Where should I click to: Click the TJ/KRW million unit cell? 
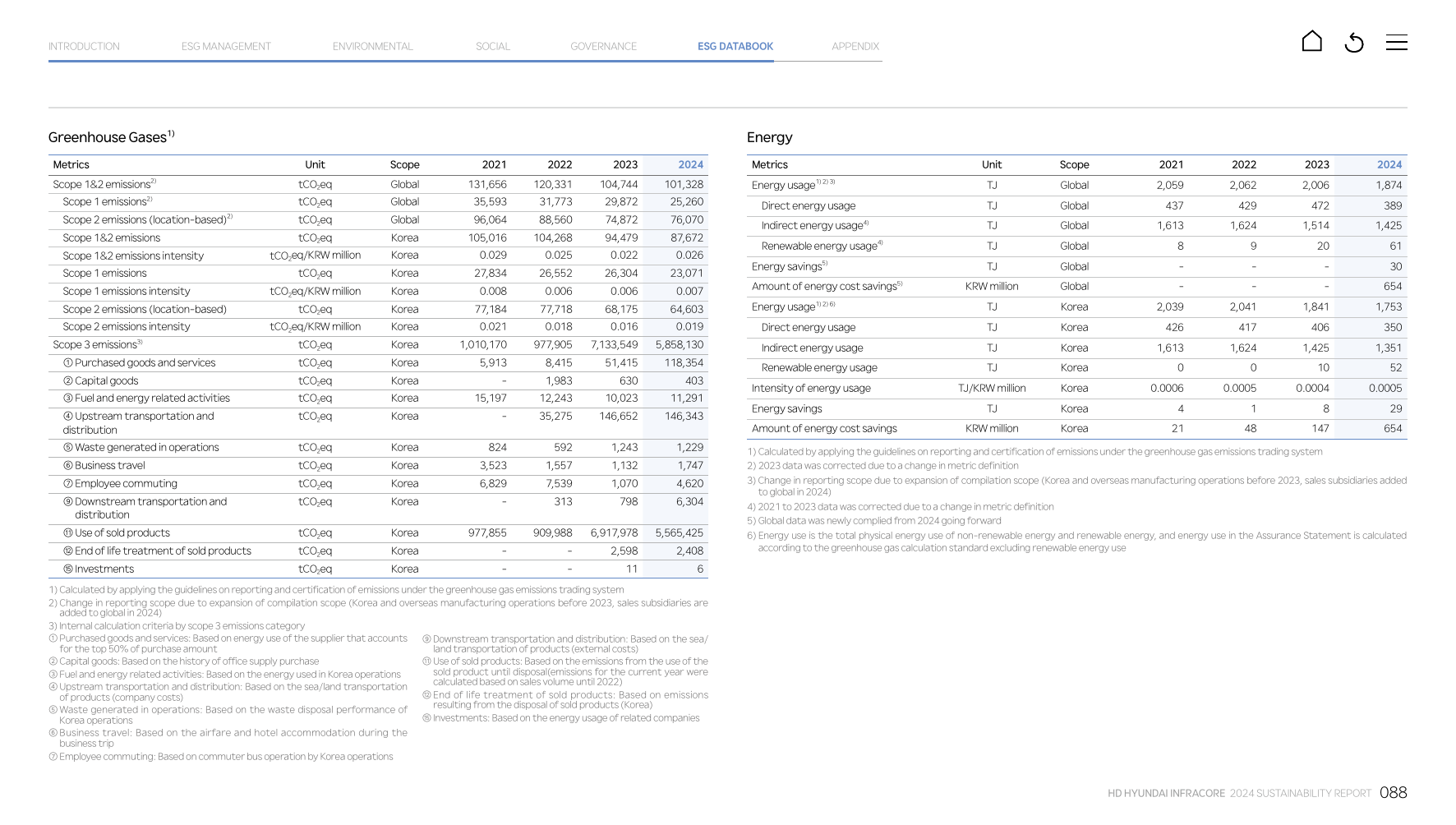point(992,389)
